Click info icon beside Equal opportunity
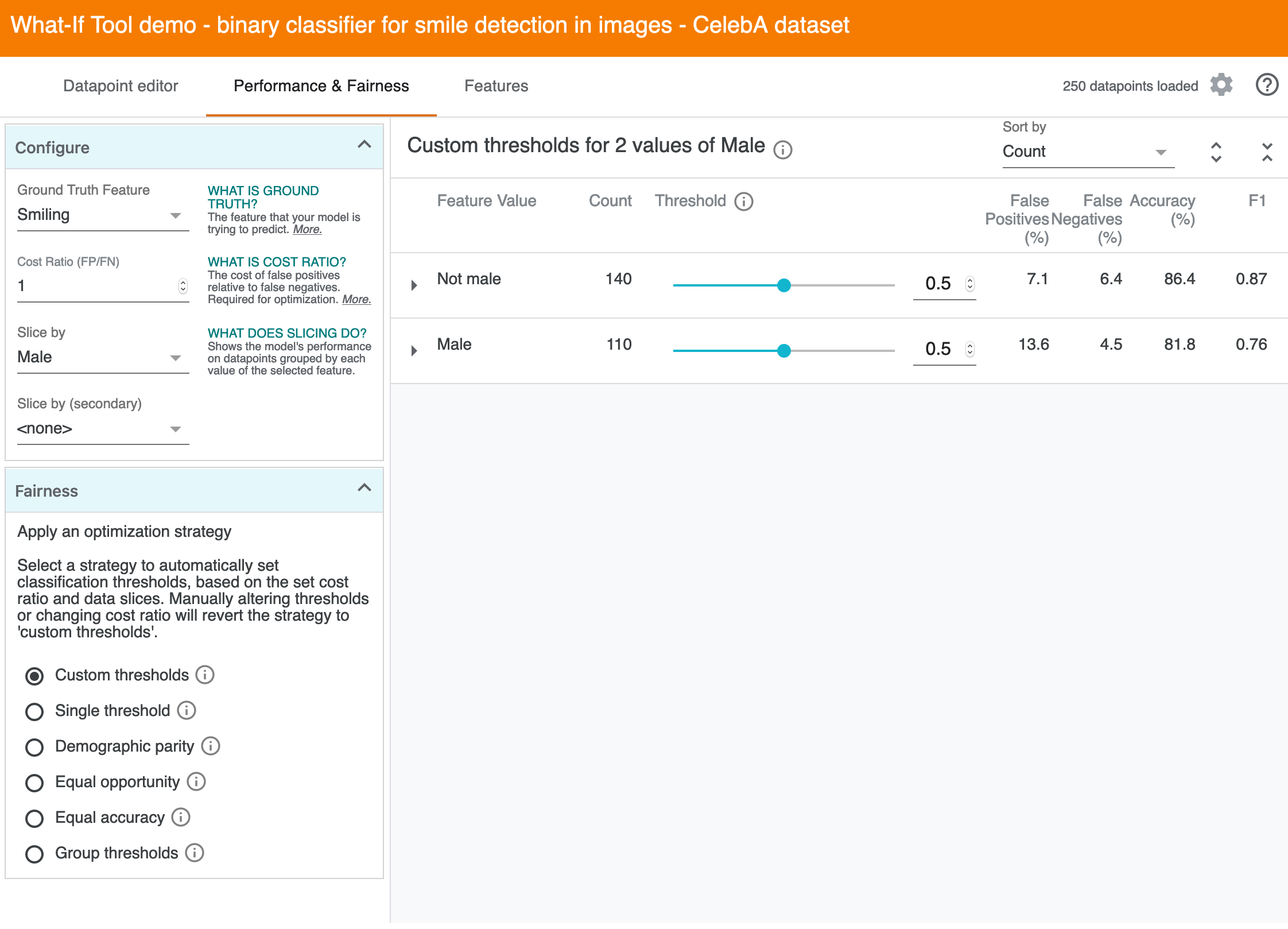Screen dimensions: 1288x929 tap(196, 781)
